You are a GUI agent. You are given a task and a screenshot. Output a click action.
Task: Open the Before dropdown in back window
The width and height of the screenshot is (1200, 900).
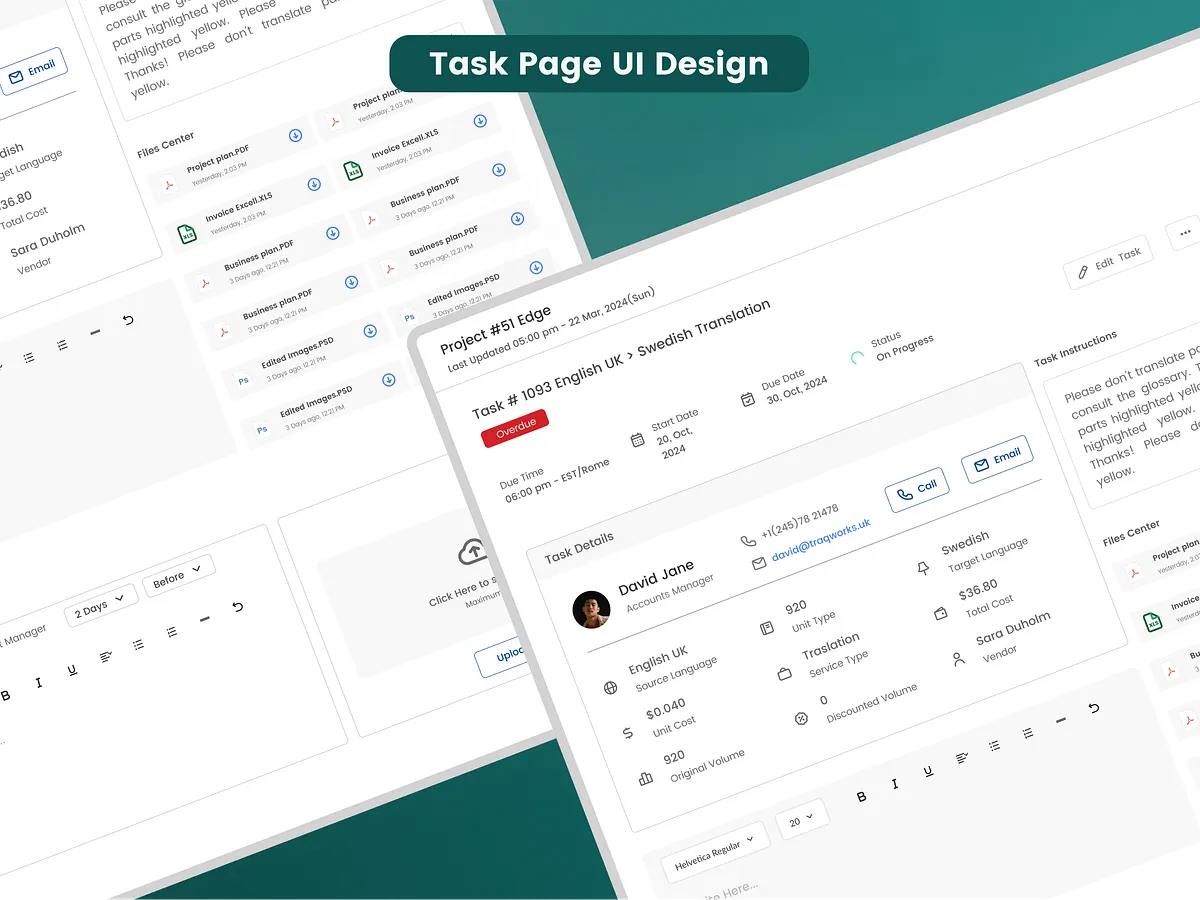point(179,575)
